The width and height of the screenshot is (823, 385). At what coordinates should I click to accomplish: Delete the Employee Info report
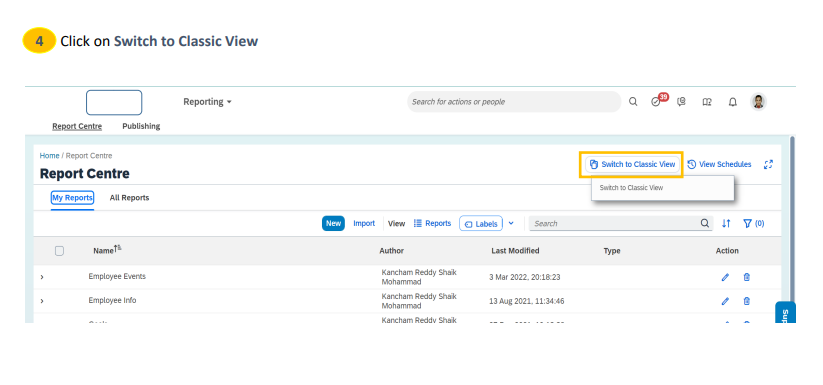pos(746,301)
